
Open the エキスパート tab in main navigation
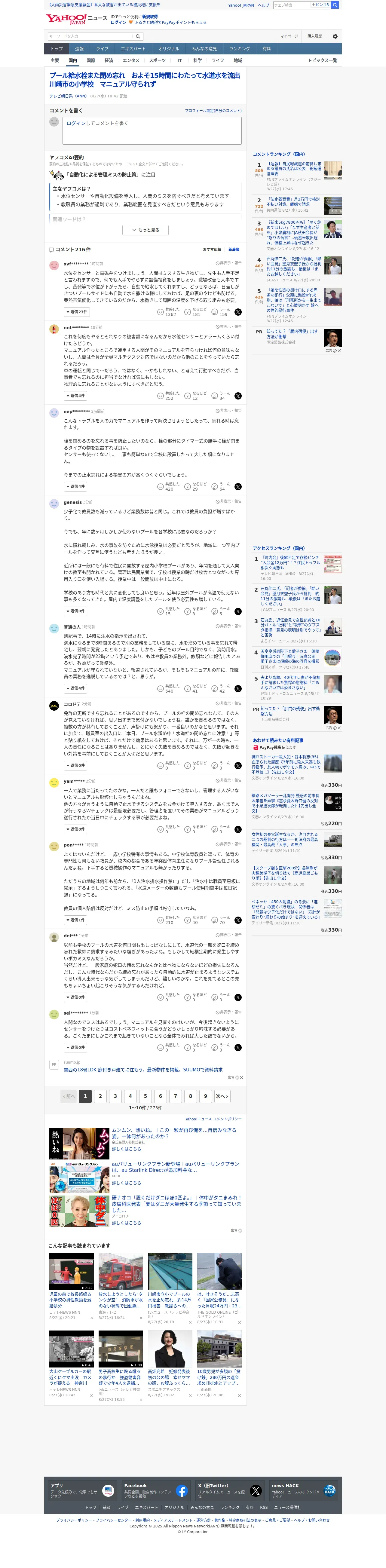click(133, 49)
